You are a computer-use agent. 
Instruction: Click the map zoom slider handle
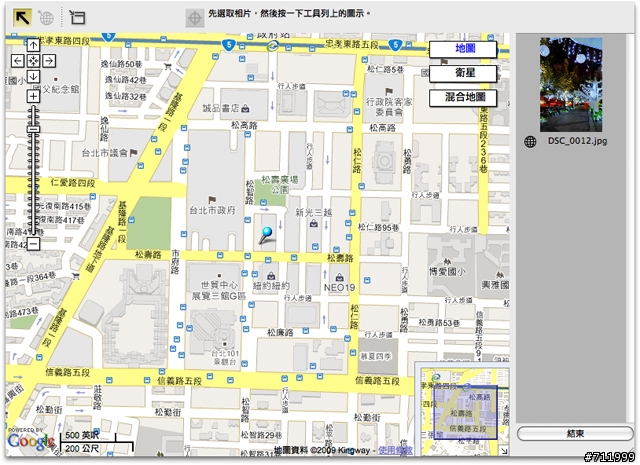coord(33,129)
